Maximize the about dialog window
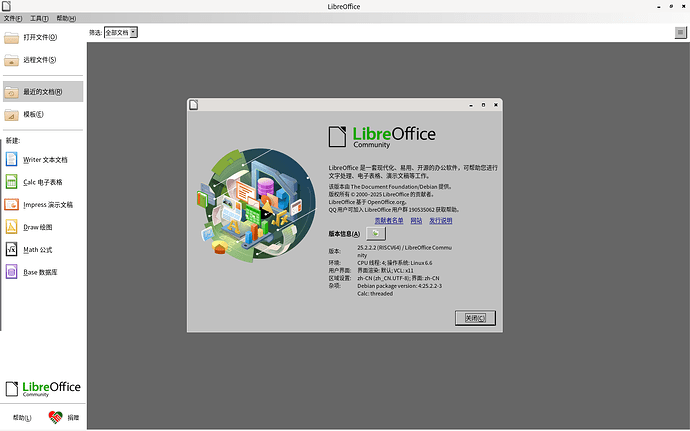 (483, 105)
